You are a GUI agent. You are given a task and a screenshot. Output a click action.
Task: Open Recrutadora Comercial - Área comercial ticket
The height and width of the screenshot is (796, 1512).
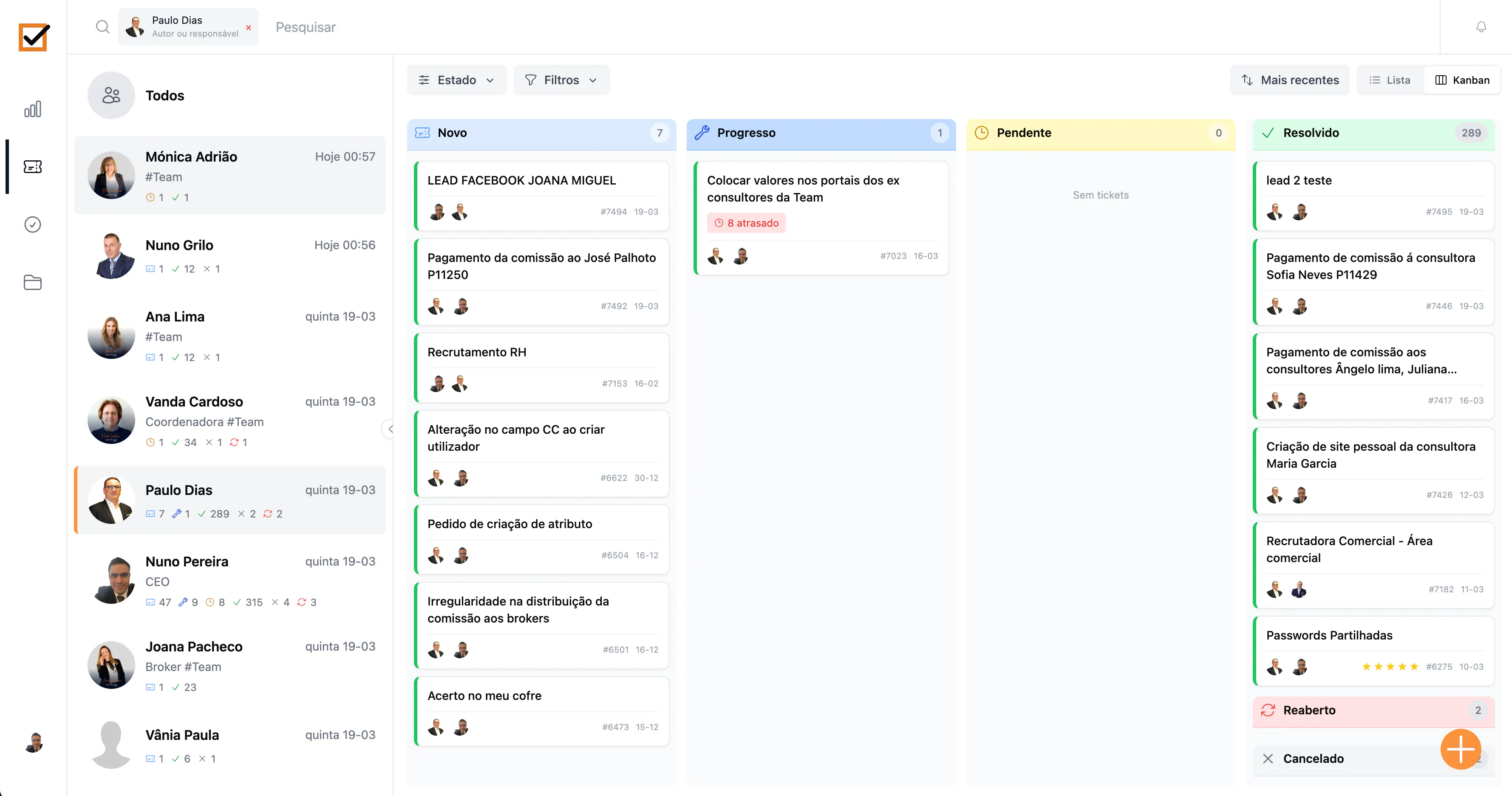1373,565
